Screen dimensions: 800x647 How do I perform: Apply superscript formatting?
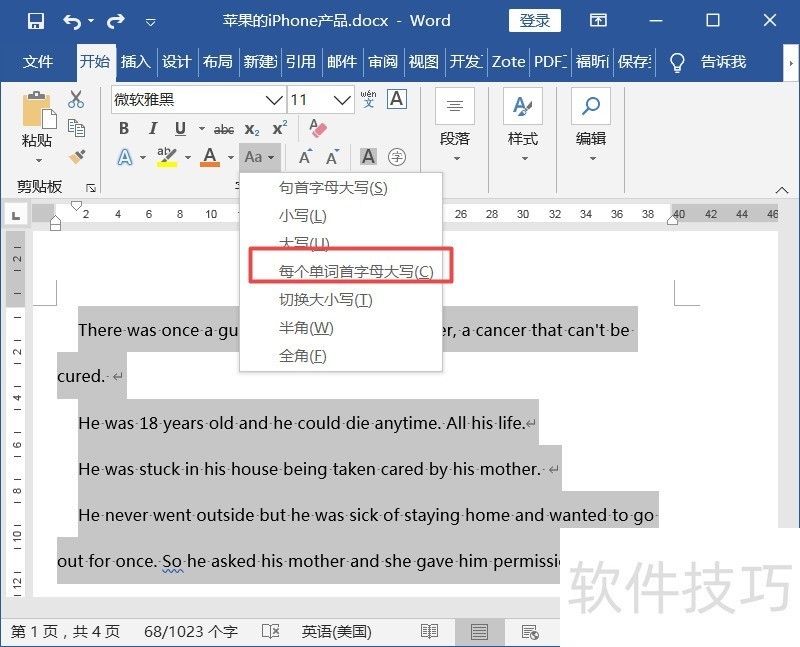[280, 129]
